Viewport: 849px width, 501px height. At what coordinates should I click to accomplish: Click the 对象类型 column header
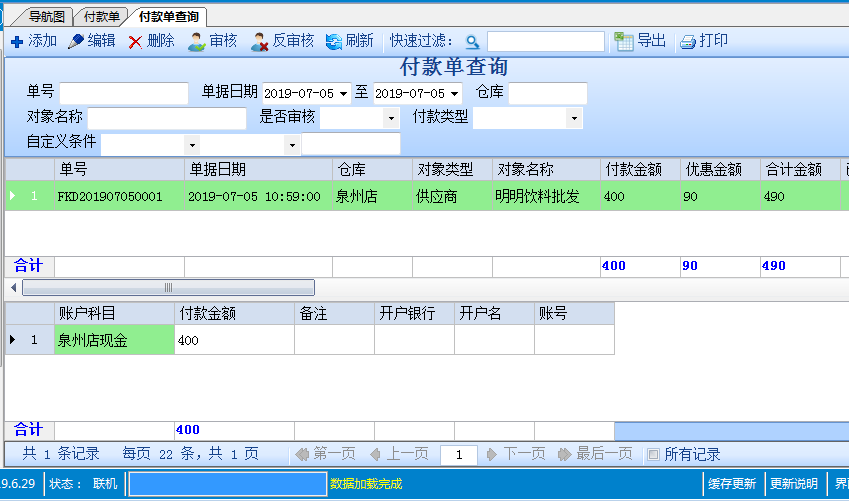coord(453,170)
